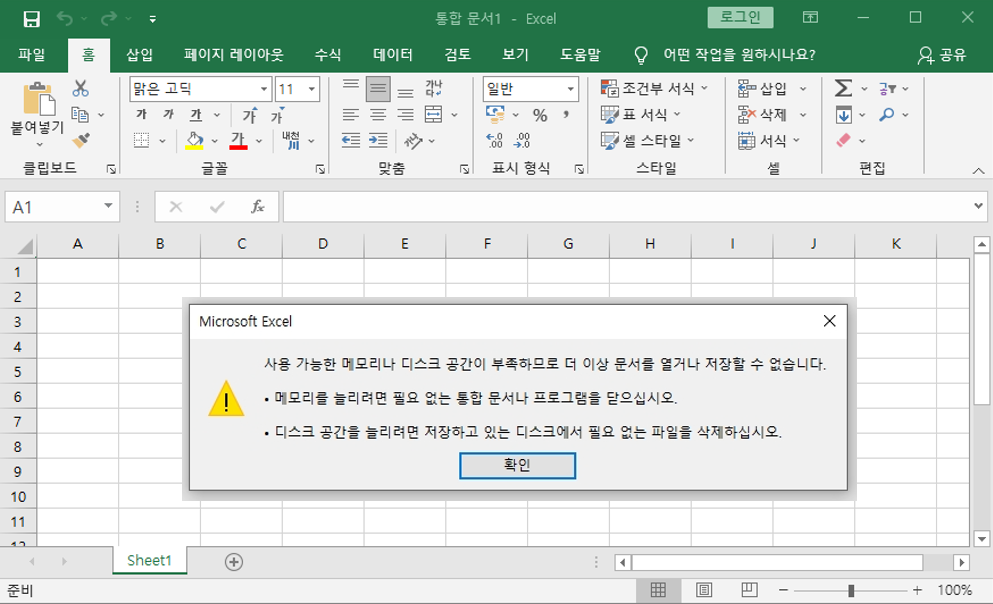The height and width of the screenshot is (604, 993).
Task: Click the 로그인 sign-in button
Action: coord(740,18)
